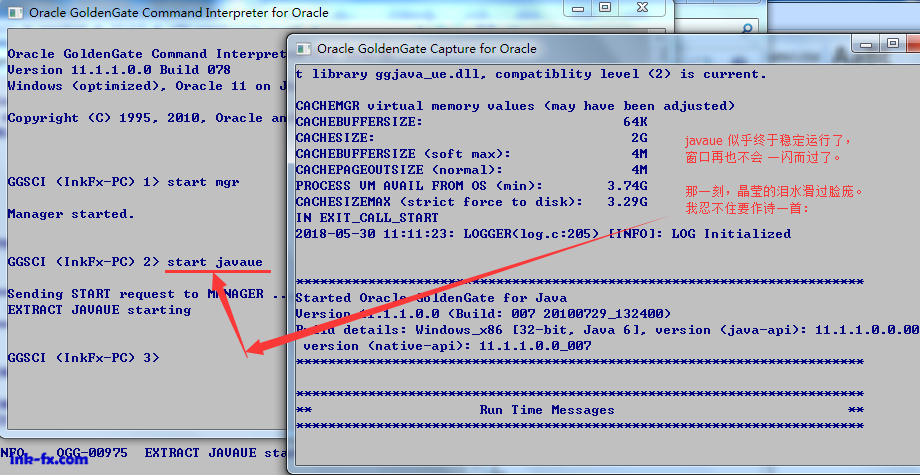The image size is (920, 475).
Task: Close the GoldenGate Command Interpreter window
Action: (x=642, y=8)
